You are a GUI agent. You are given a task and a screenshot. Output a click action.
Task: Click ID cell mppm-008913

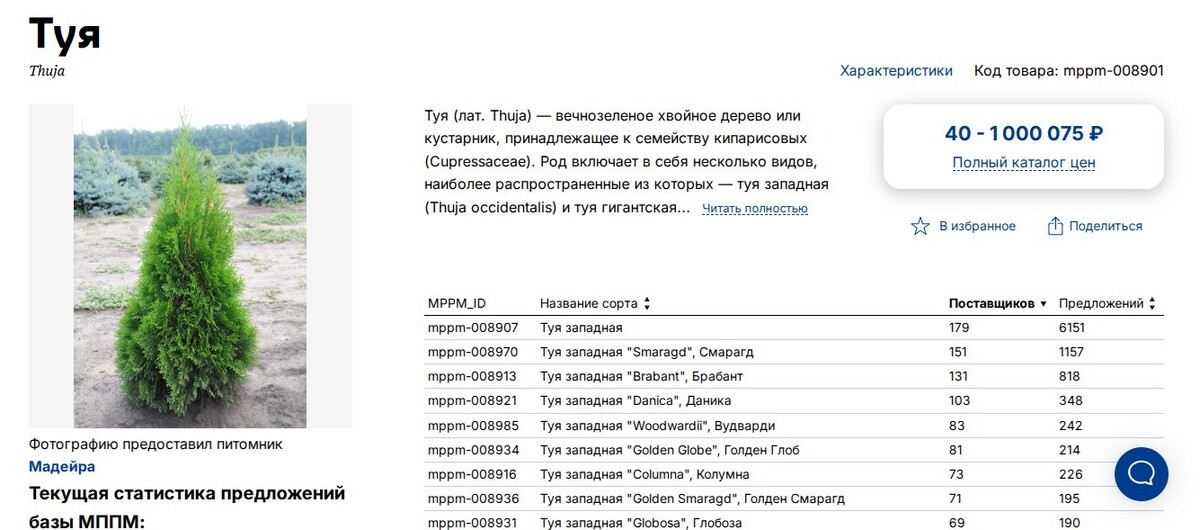tap(473, 377)
